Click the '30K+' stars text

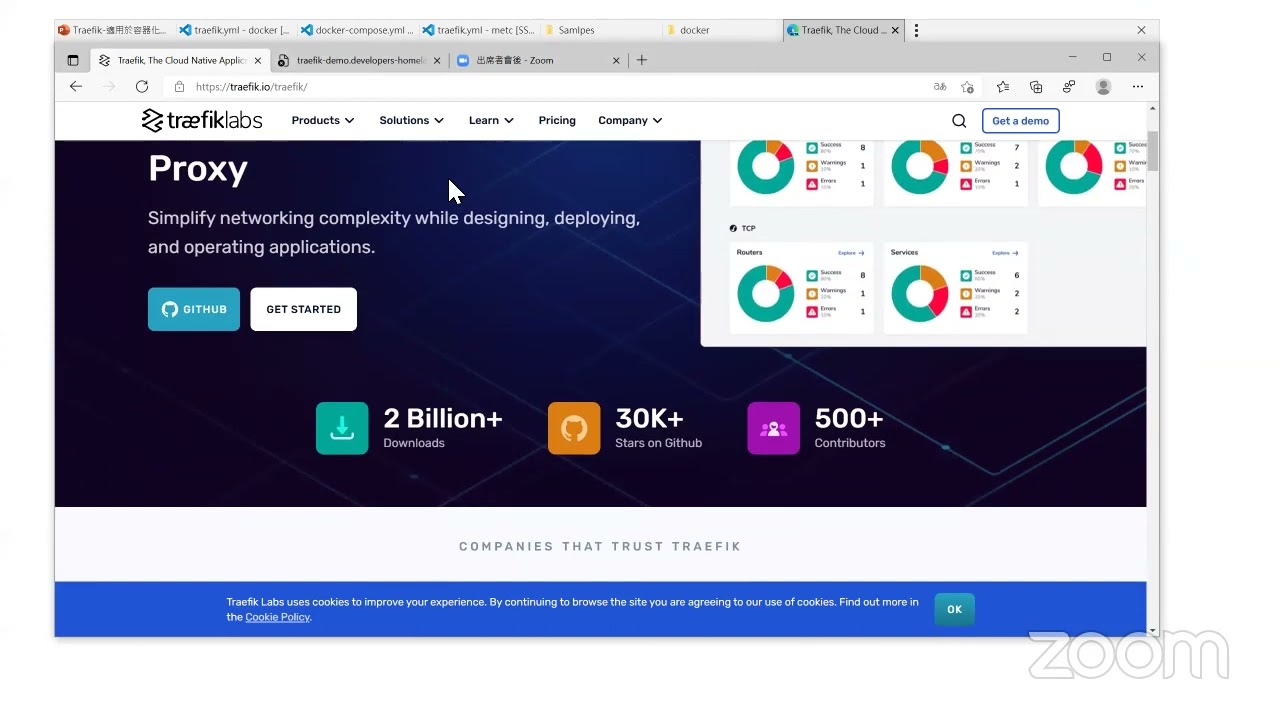tap(649, 419)
